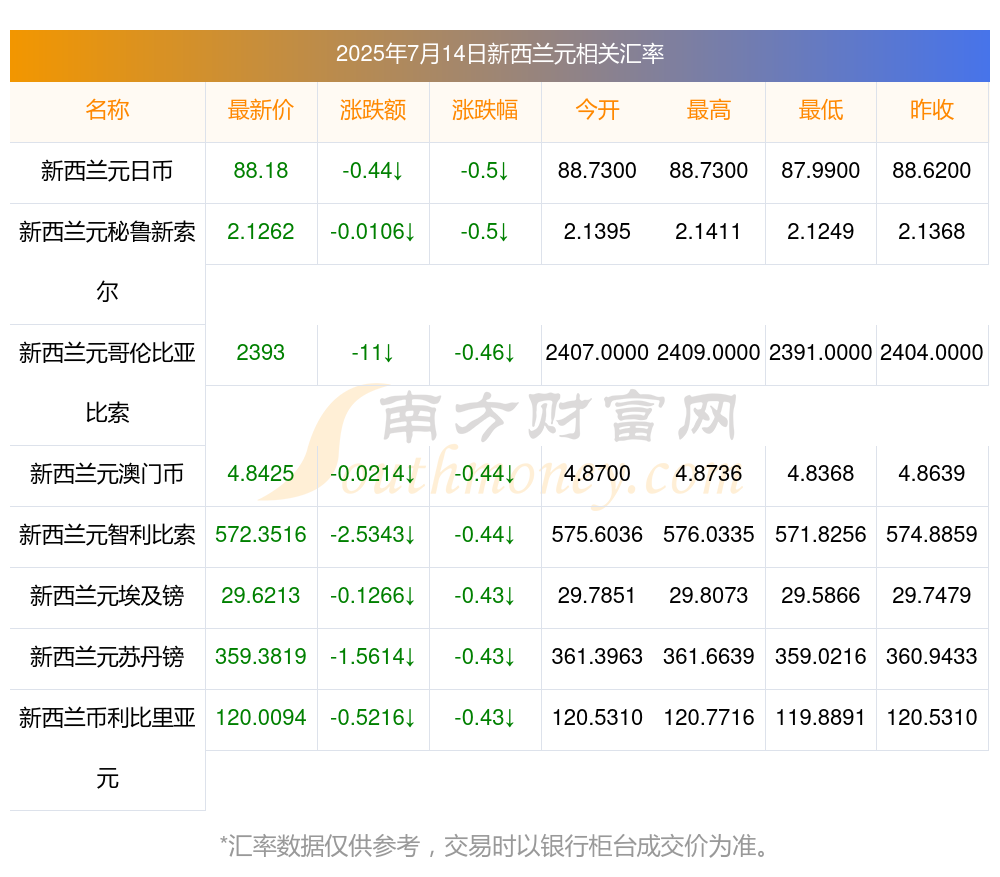Click the change amount -1.5614↓
This screenshot has height=877, width=1000.
click(373, 656)
